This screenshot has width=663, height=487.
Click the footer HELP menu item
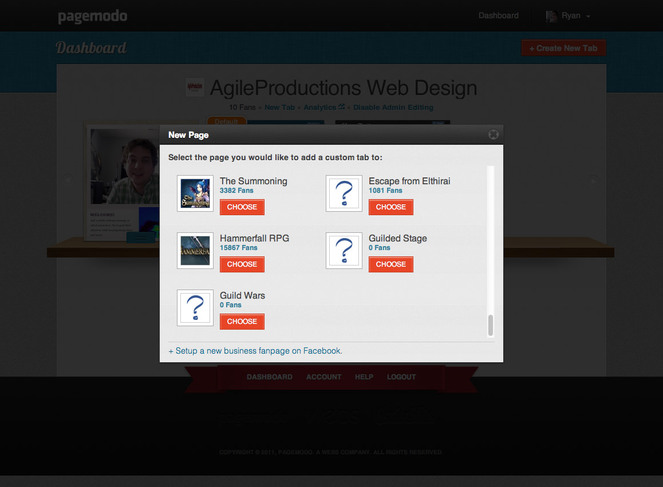pos(364,377)
